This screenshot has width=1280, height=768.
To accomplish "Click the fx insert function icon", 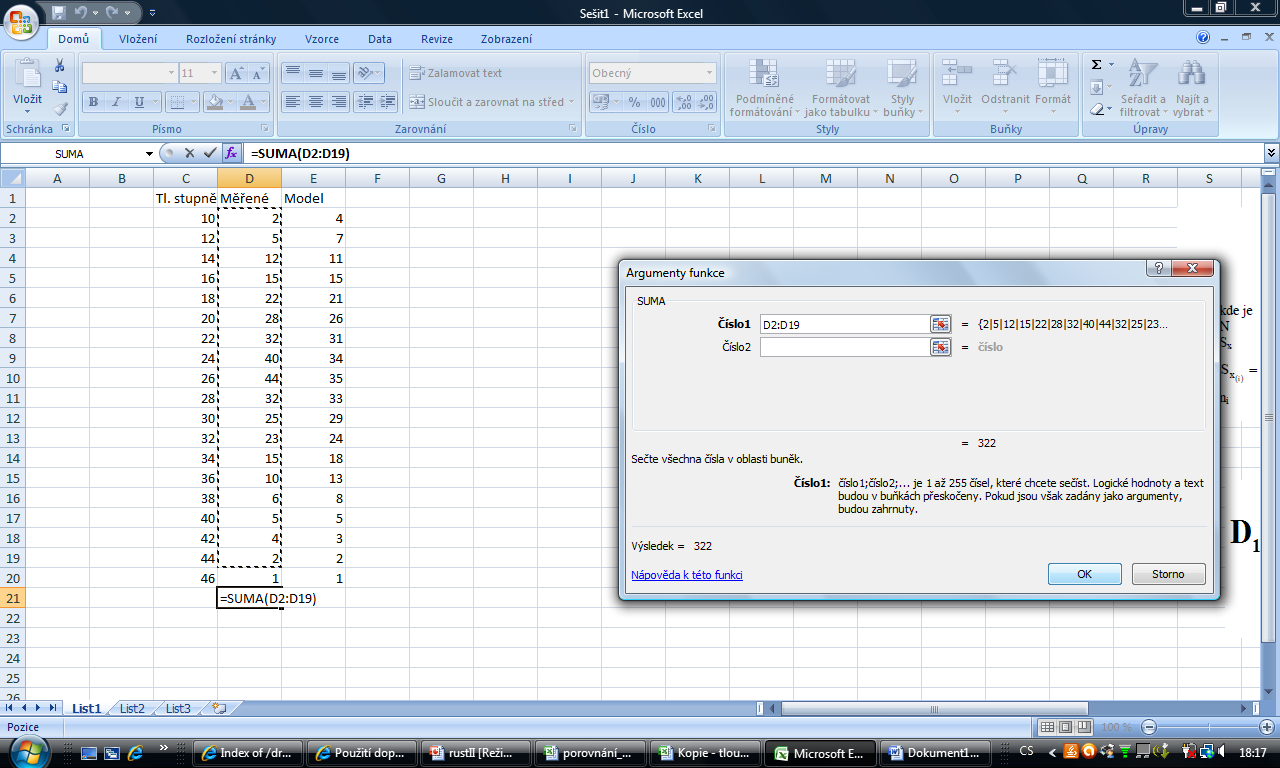I will (x=231, y=153).
